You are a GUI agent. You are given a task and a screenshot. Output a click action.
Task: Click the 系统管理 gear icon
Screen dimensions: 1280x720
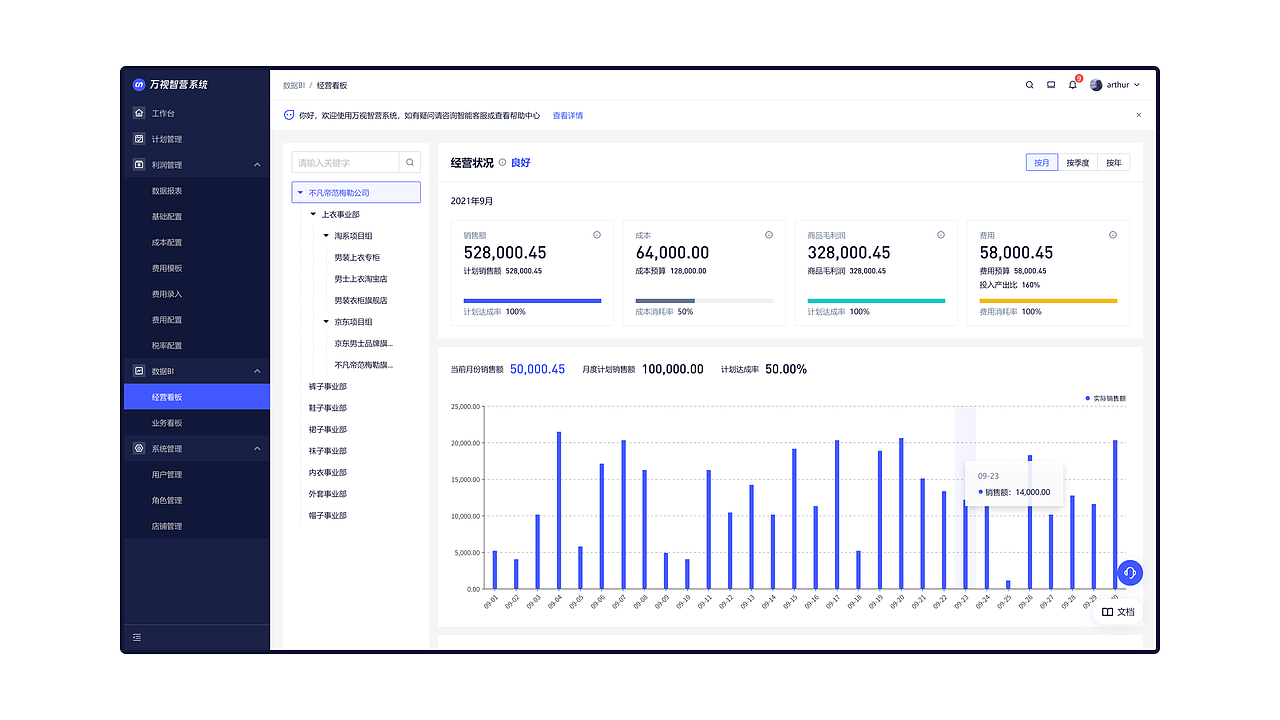coord(140,449)
